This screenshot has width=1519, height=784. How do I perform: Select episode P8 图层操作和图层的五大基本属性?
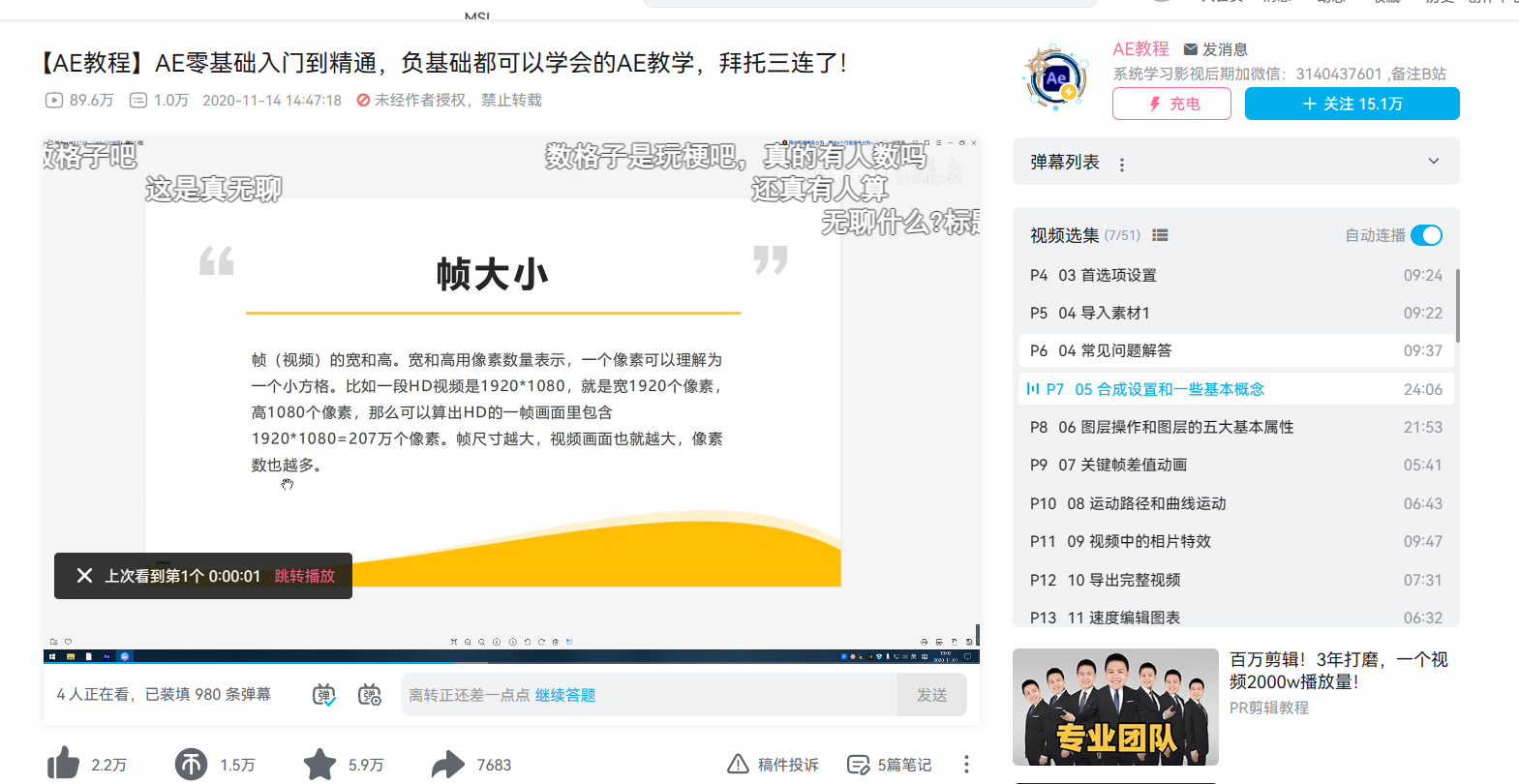pyautogui.click(x=1175, y=427)
